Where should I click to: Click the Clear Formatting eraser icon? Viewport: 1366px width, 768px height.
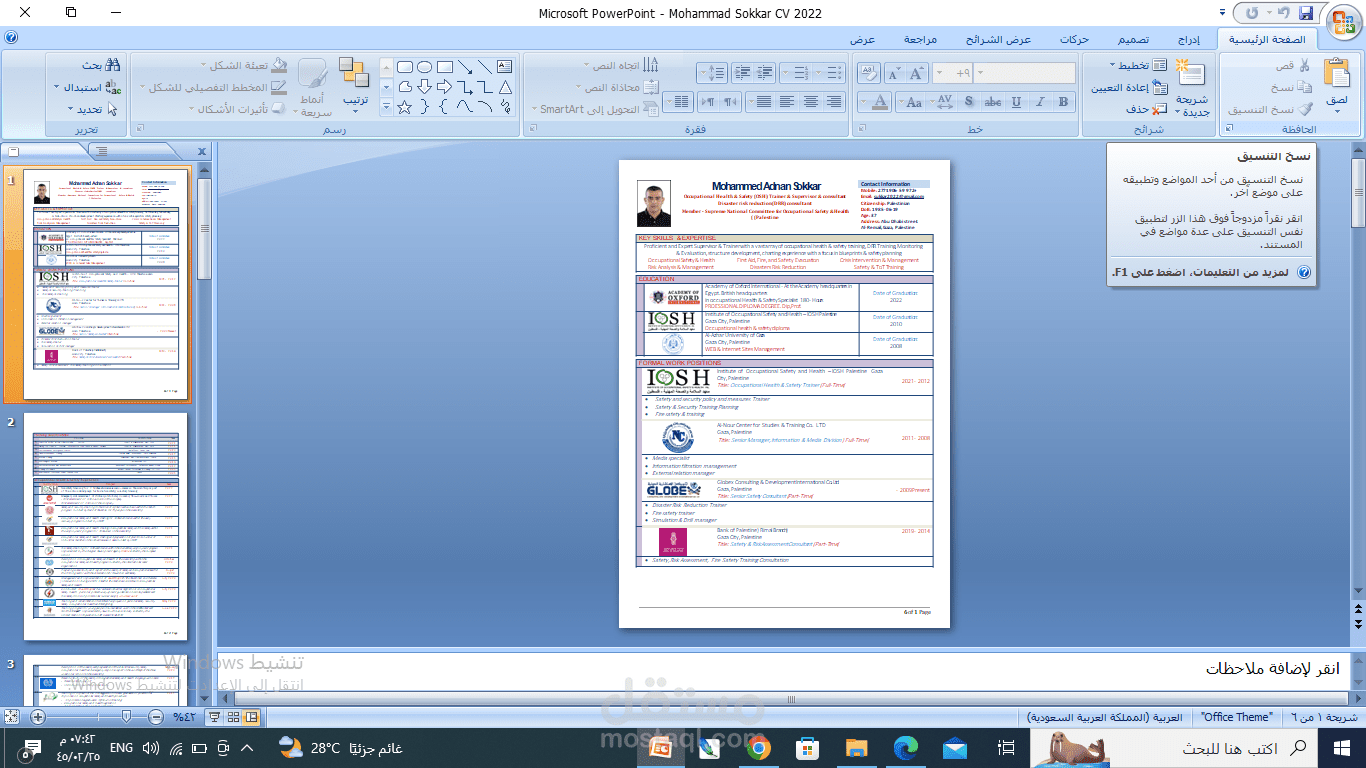(x=869, y=72)
